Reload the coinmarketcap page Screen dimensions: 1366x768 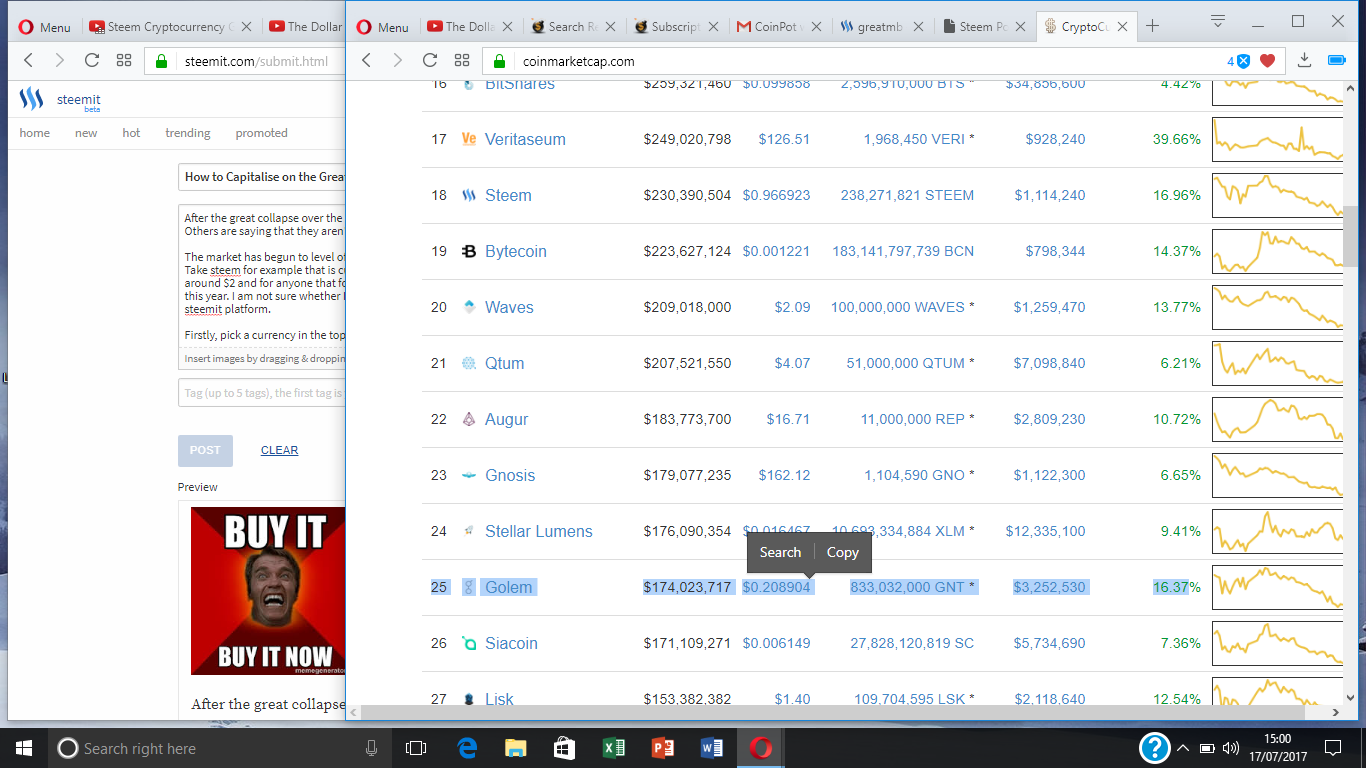[430, 61]
